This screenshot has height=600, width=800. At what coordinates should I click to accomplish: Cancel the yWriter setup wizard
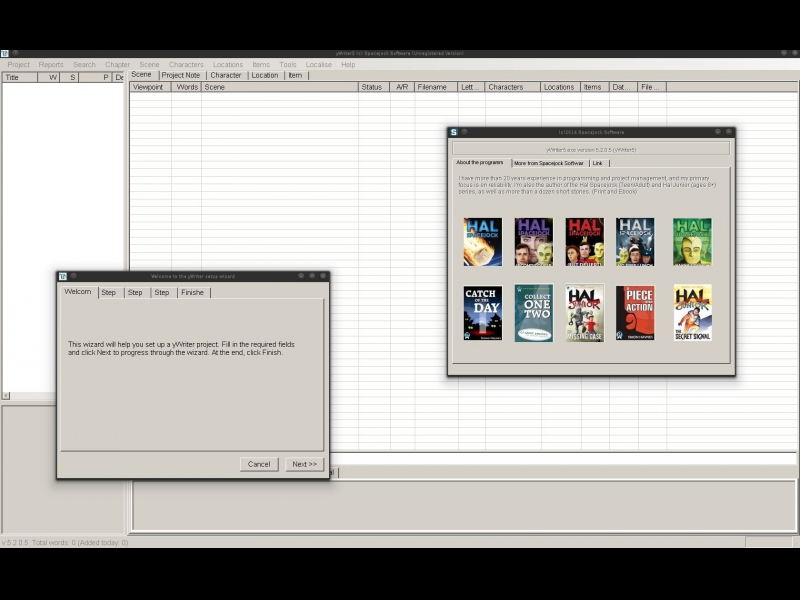click(259, 464)
